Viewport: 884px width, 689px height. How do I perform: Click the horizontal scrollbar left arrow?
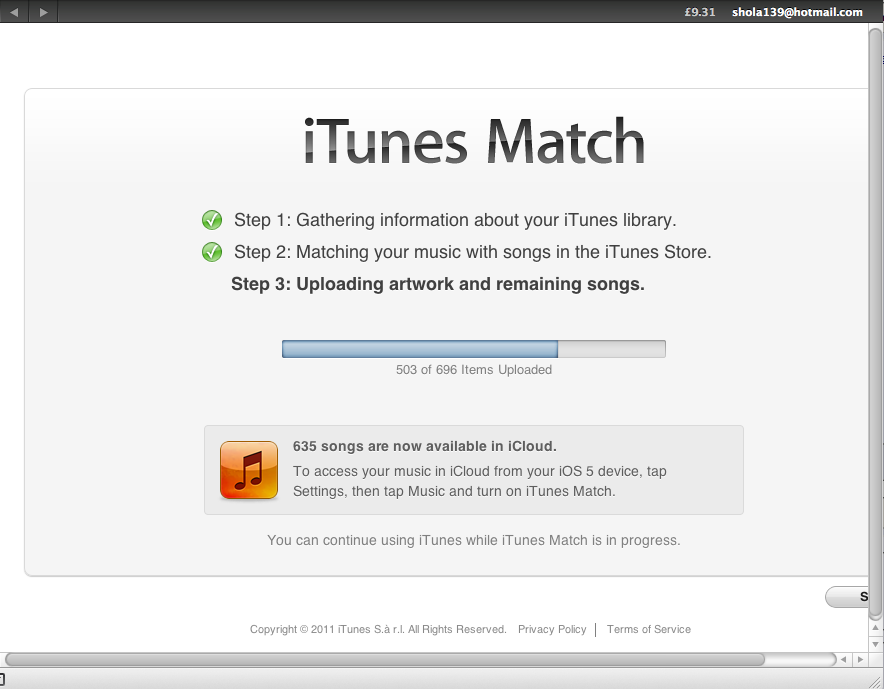point(843,659)
